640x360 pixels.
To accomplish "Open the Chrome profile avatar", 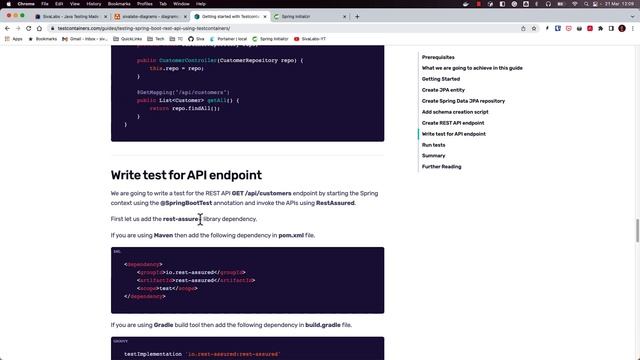I will point(622,29).
